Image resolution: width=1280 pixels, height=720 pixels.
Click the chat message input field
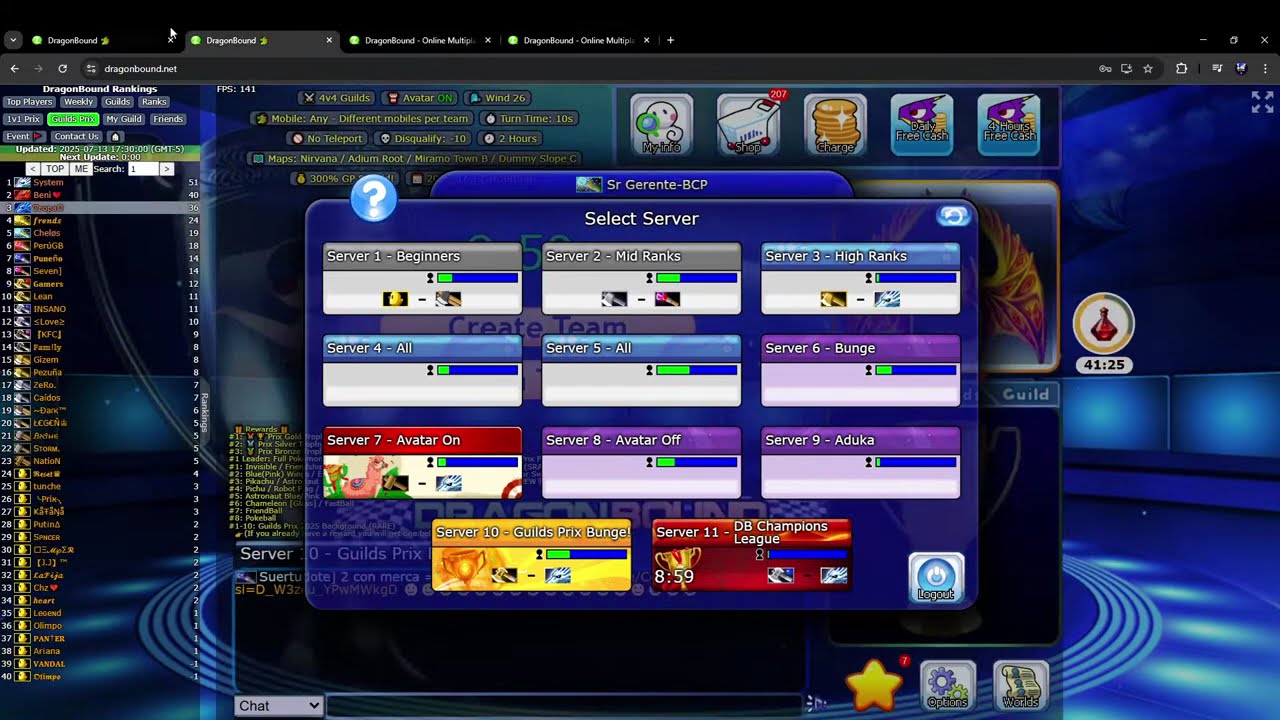tap(565, 706)
